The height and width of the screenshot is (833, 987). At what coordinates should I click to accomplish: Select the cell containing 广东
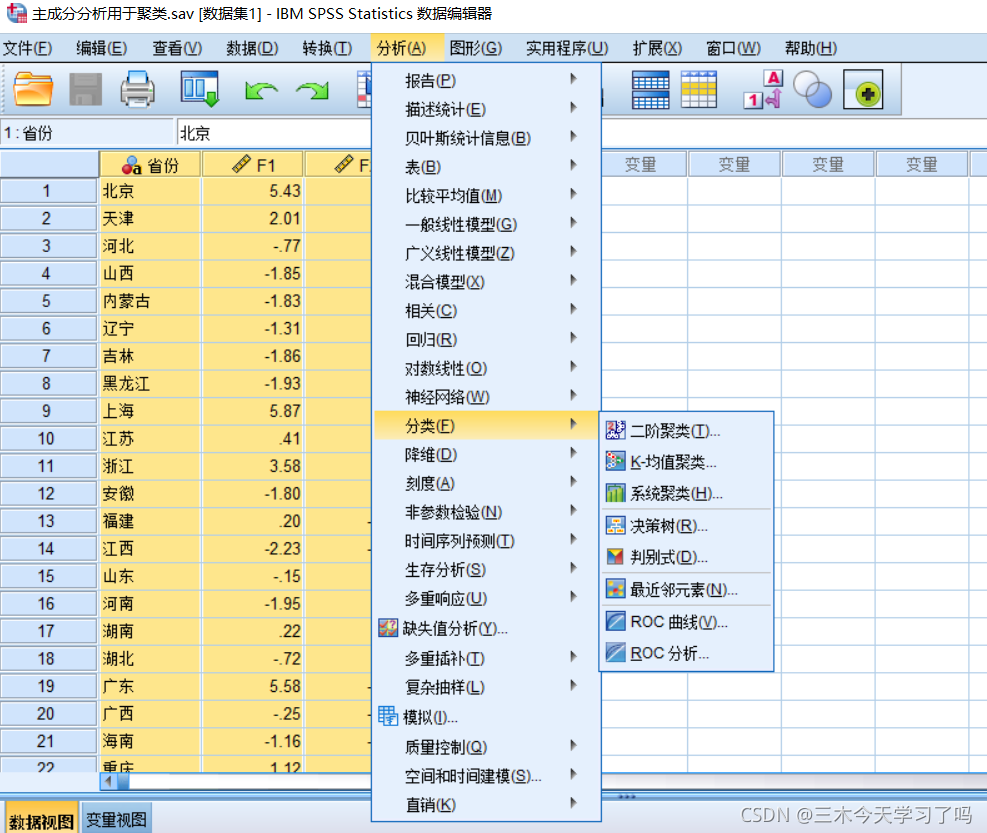click(150, 686)
